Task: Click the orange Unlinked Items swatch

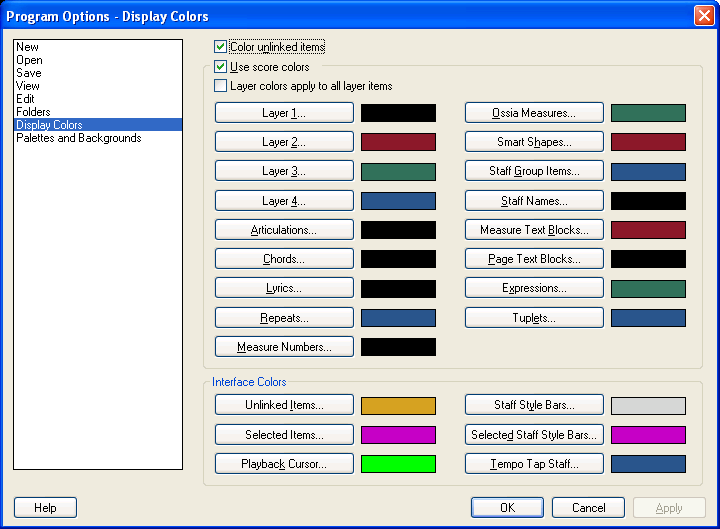Action: (x=398, y=406)
